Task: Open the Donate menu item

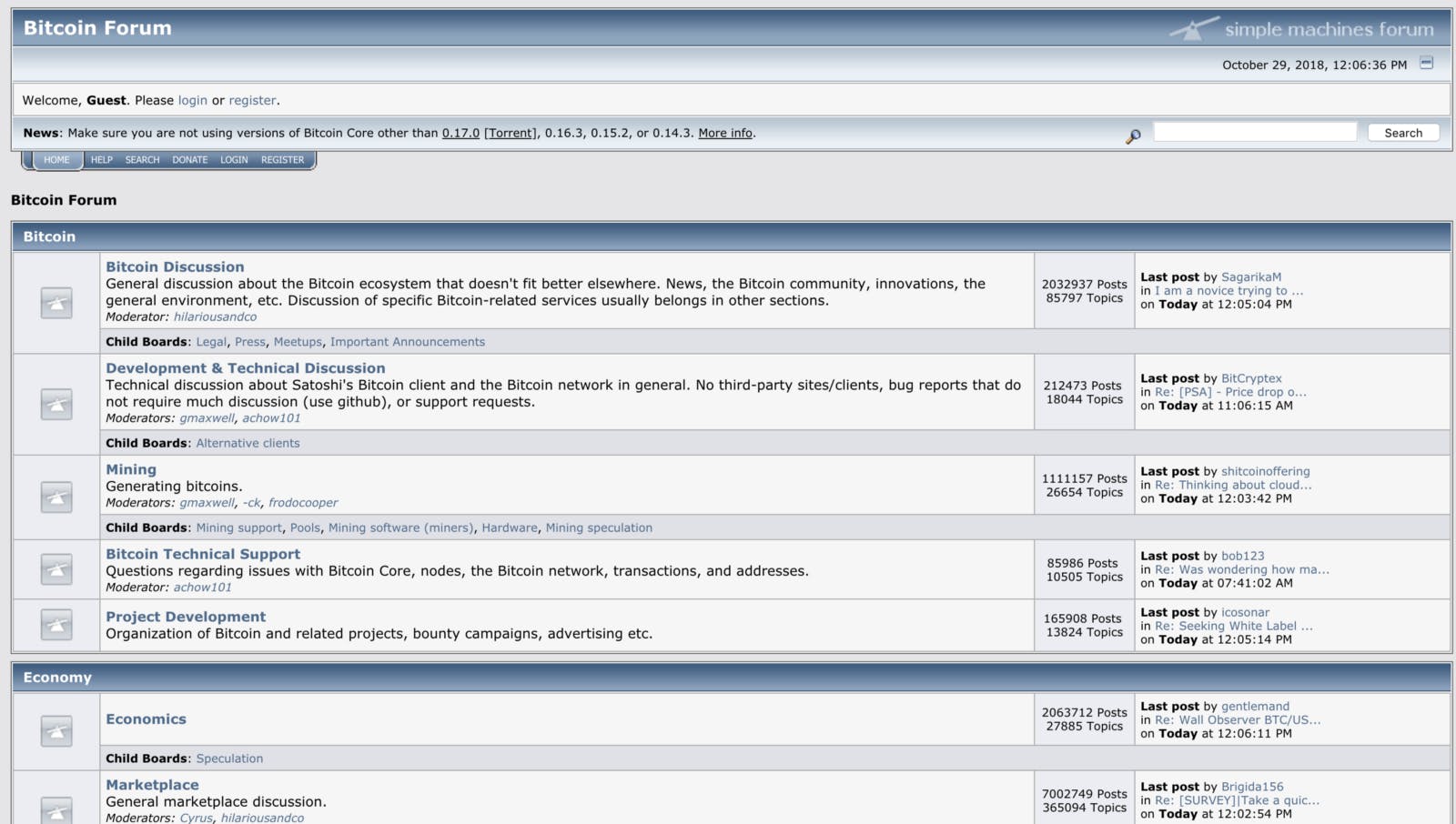Action: (189, 160)
